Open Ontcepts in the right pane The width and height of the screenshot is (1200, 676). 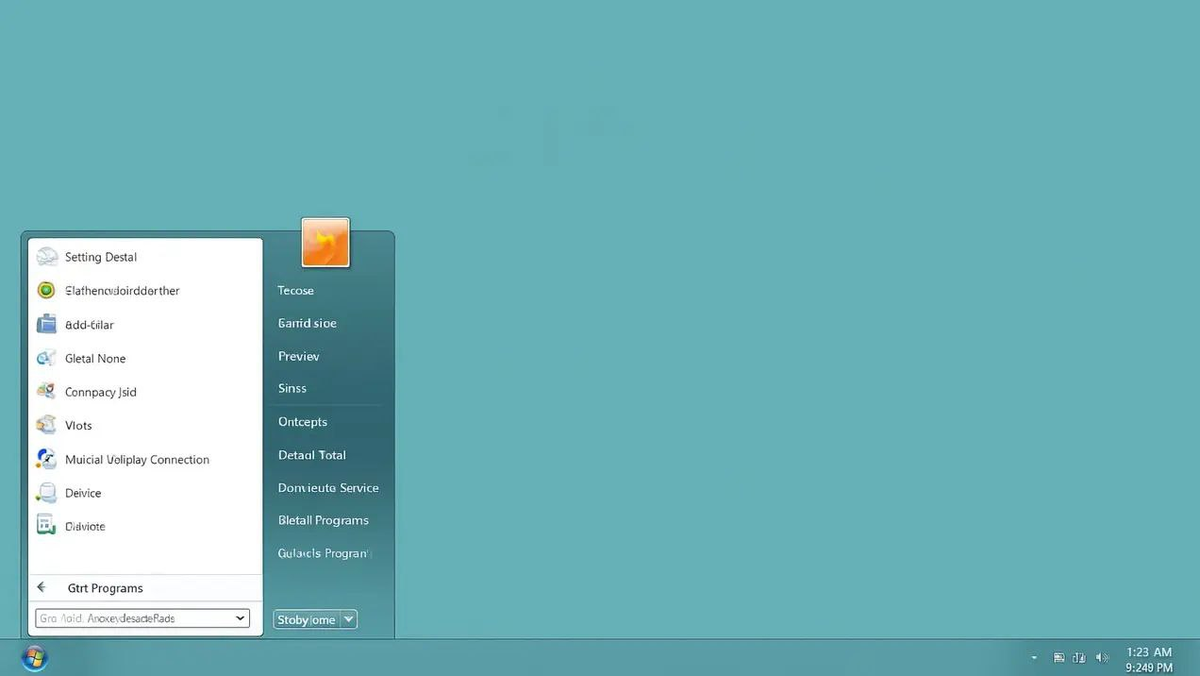pyautogui.click(x=302, y=422)
